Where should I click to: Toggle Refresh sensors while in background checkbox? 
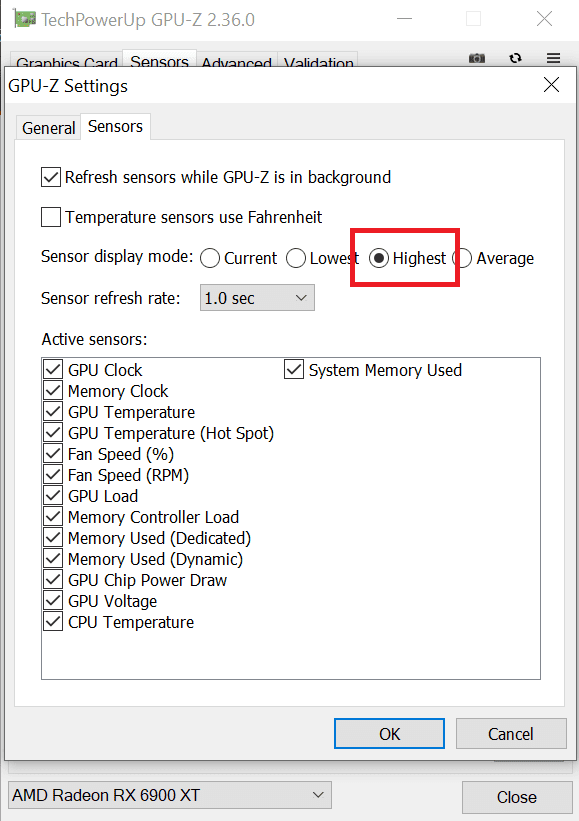(51, 177)
